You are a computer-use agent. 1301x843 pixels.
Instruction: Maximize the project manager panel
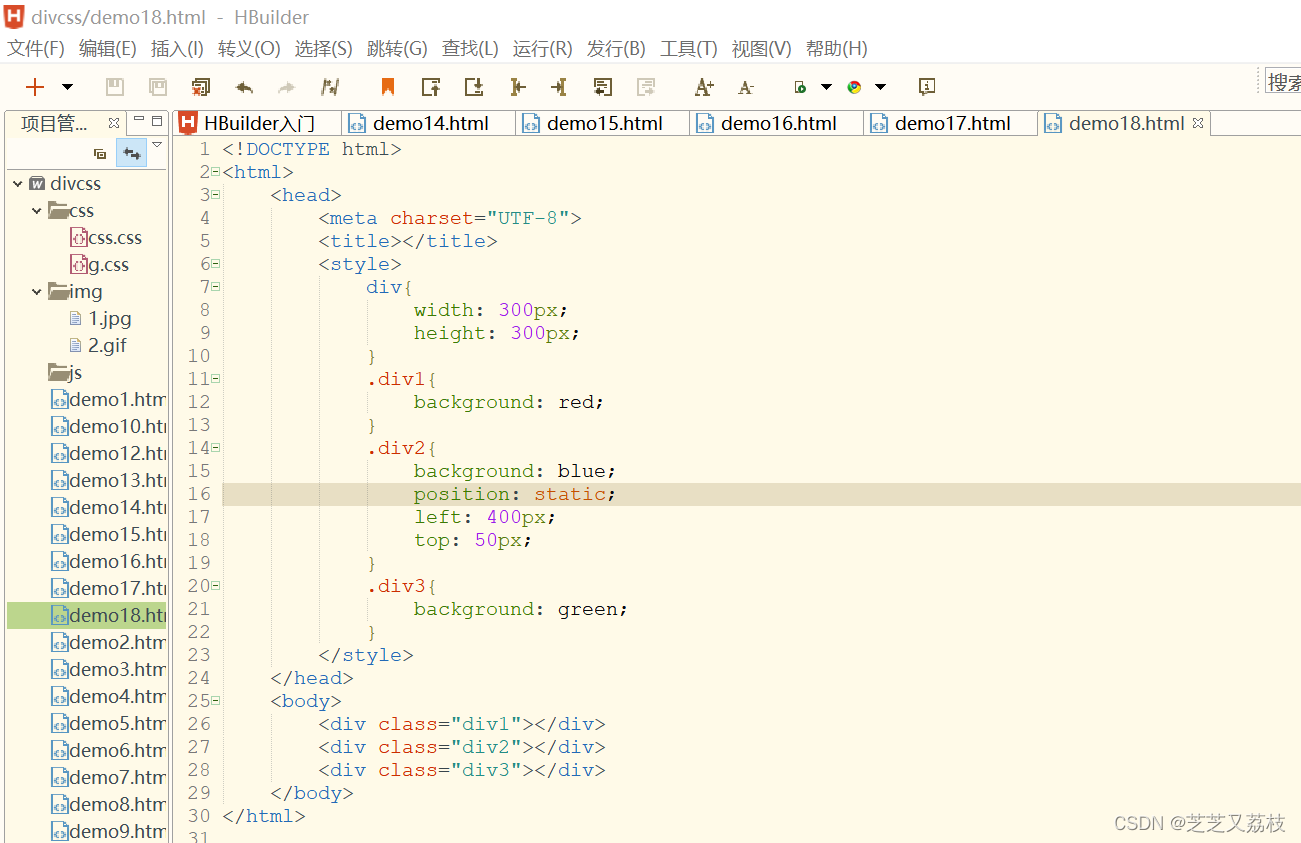(x=157, y=120)
